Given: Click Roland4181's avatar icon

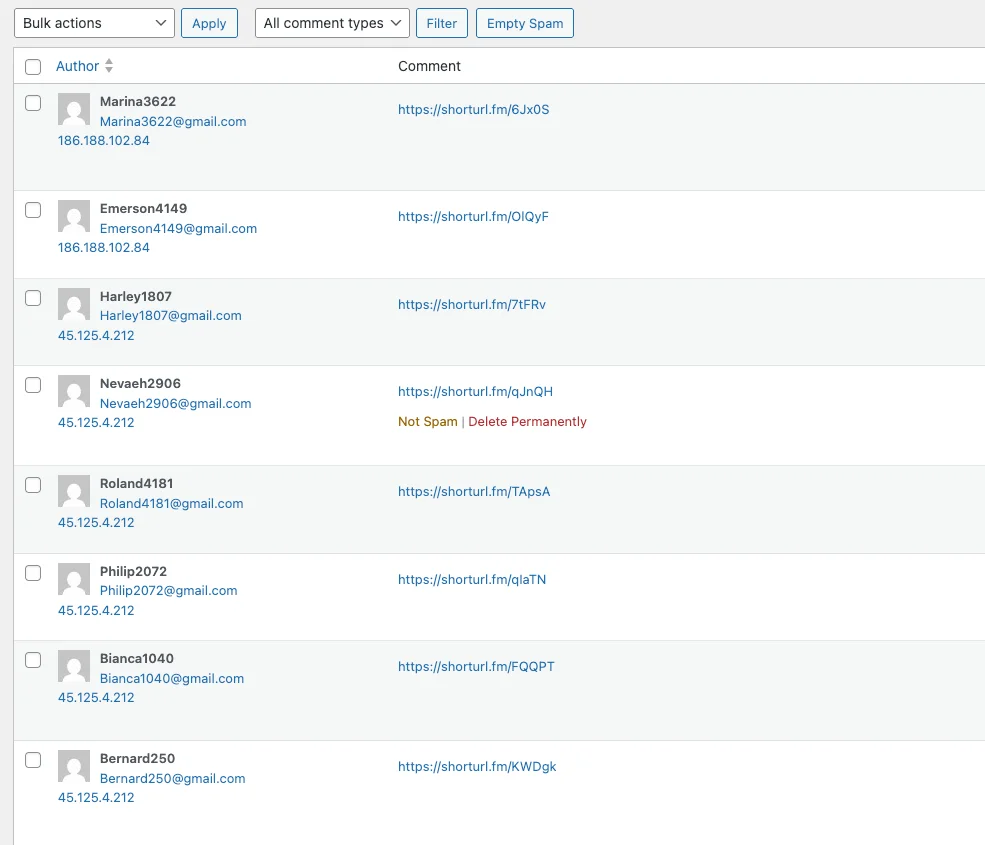Looking at the screenshot, I should click(x=74, y=491).
